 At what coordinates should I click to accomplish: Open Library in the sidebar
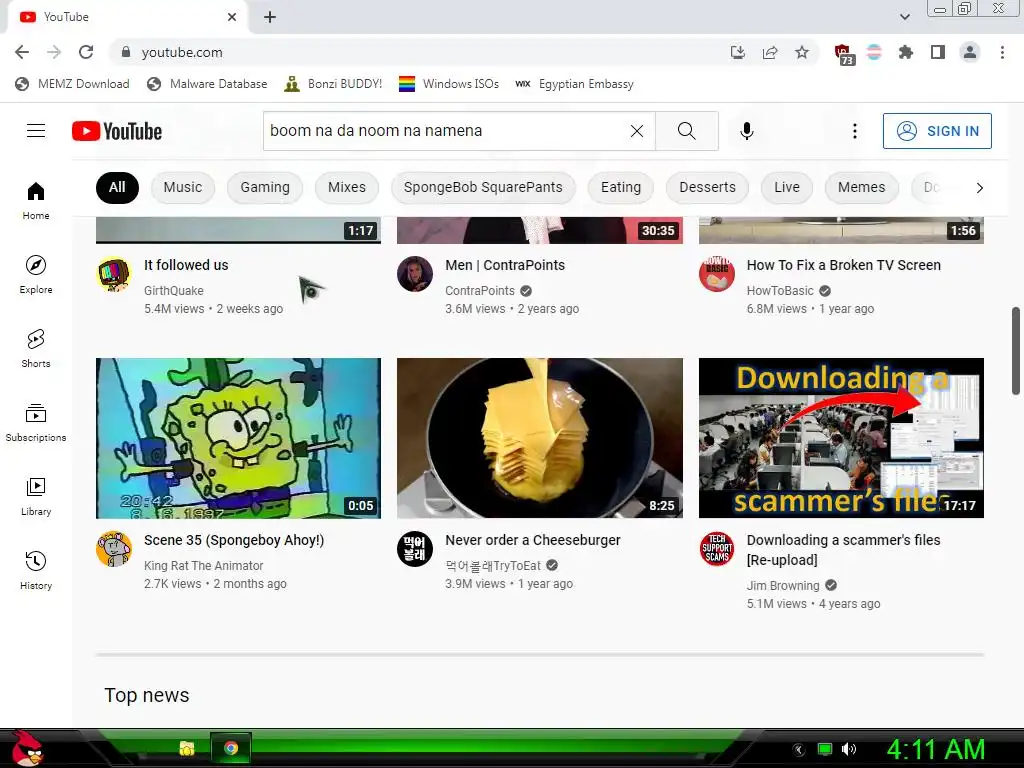36,496
